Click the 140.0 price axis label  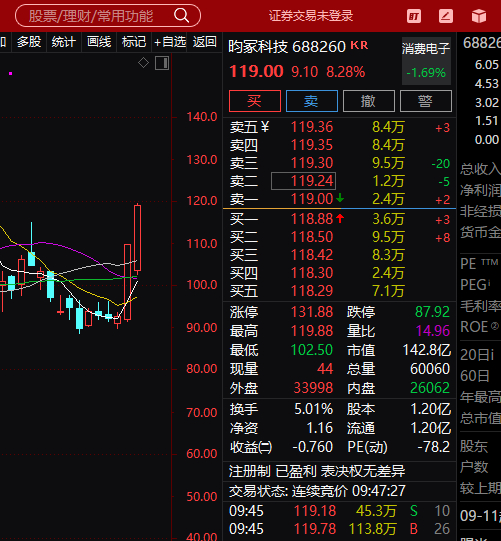[x=202, y=117]
